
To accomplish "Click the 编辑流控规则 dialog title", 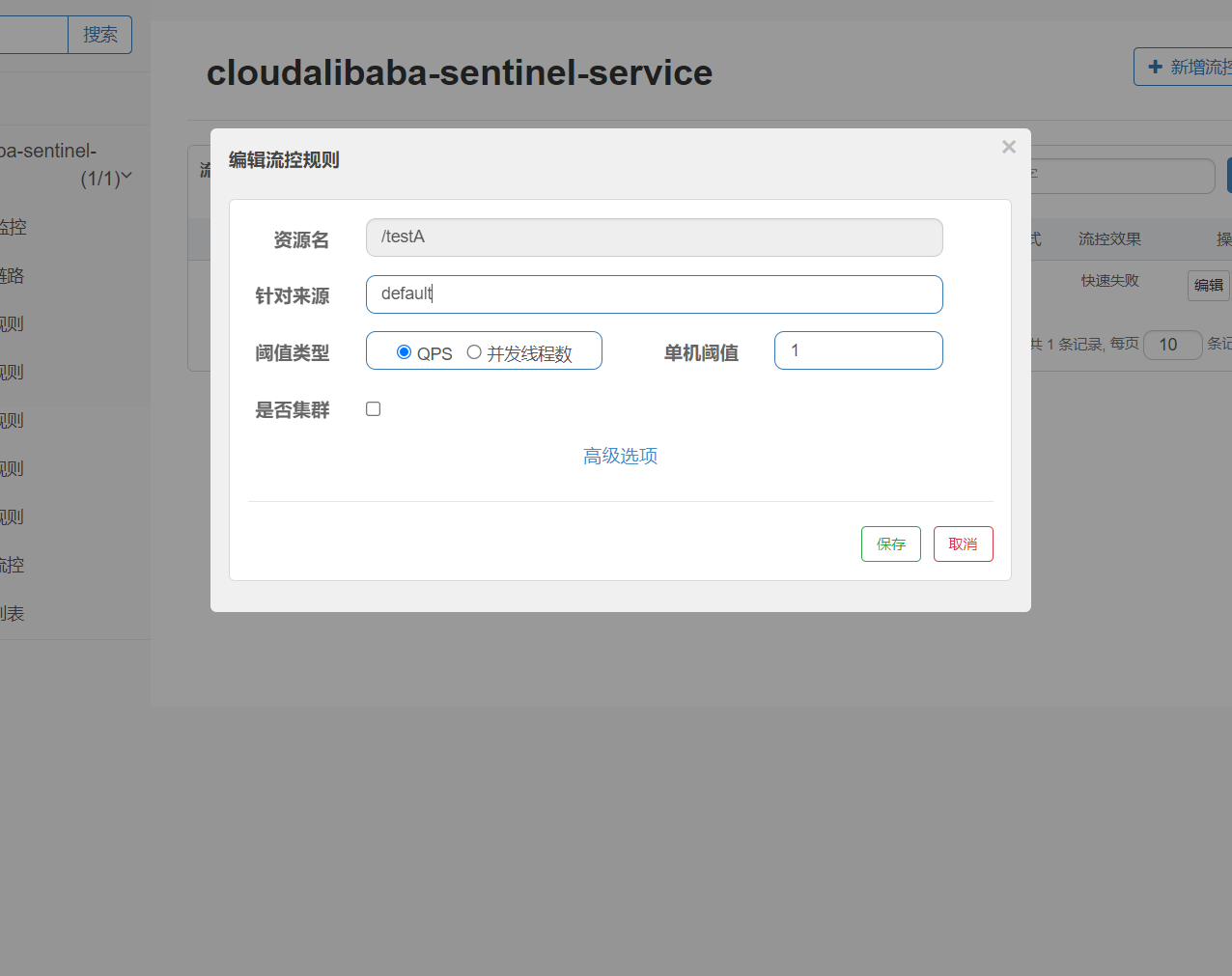I will (284, 160).
